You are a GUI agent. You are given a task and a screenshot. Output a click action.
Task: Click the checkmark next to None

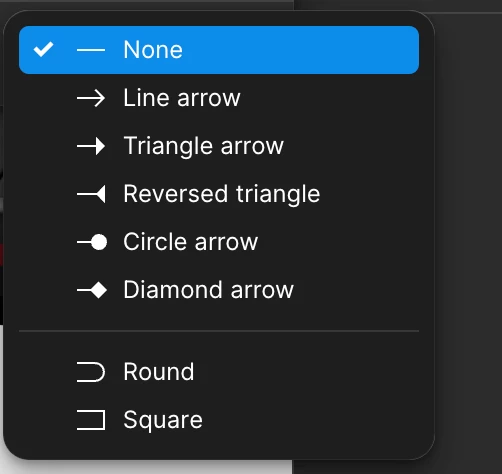point(43,49)
